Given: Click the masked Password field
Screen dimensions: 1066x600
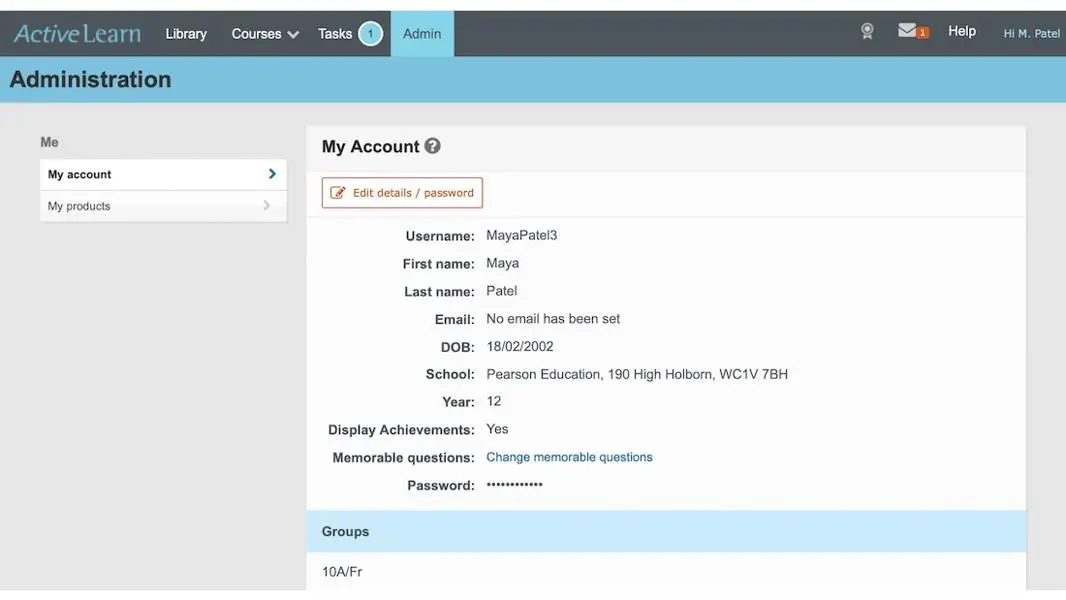Looking at the screenshot, I should point(513,484).
